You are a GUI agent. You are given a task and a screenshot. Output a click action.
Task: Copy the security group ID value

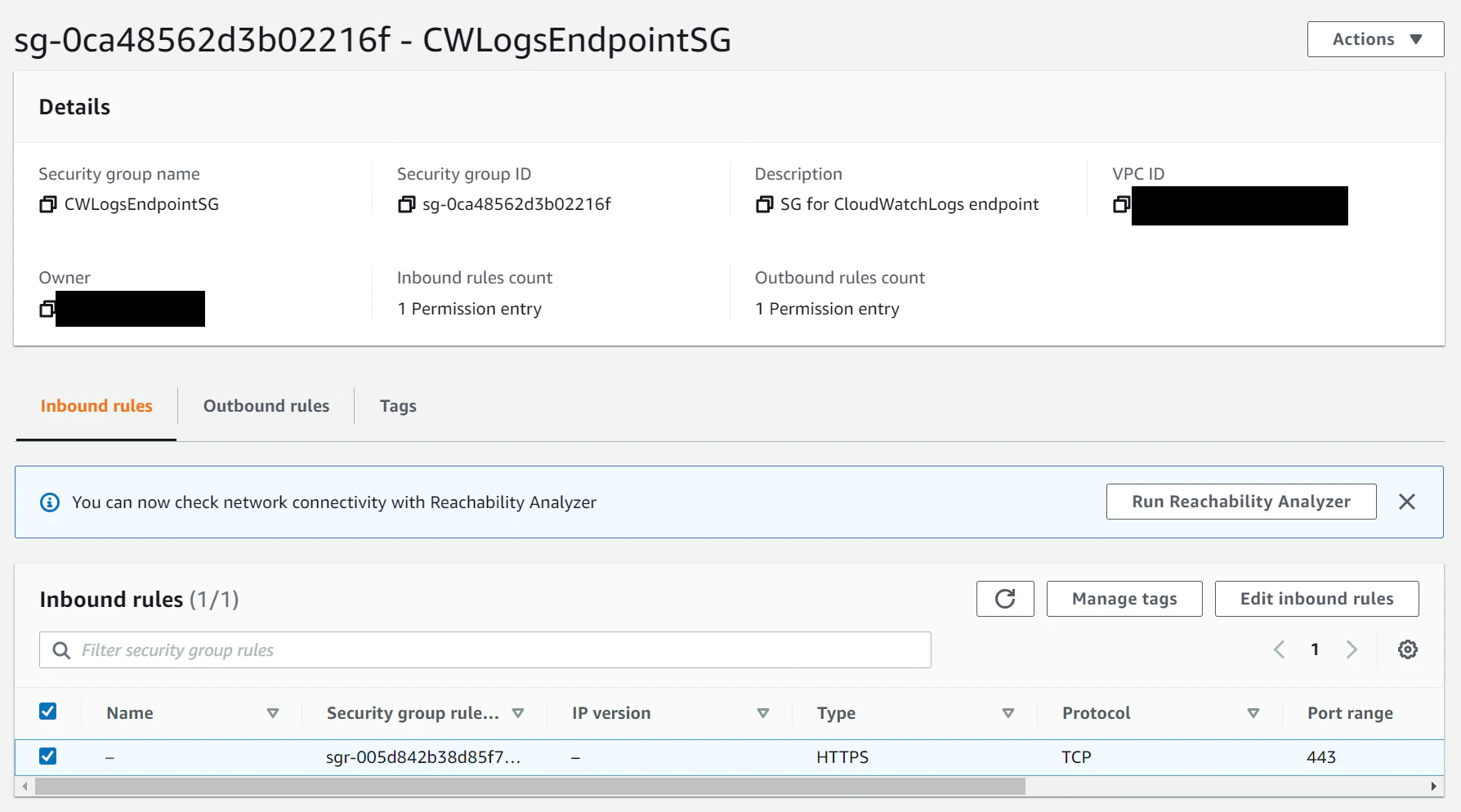[406, 204]
